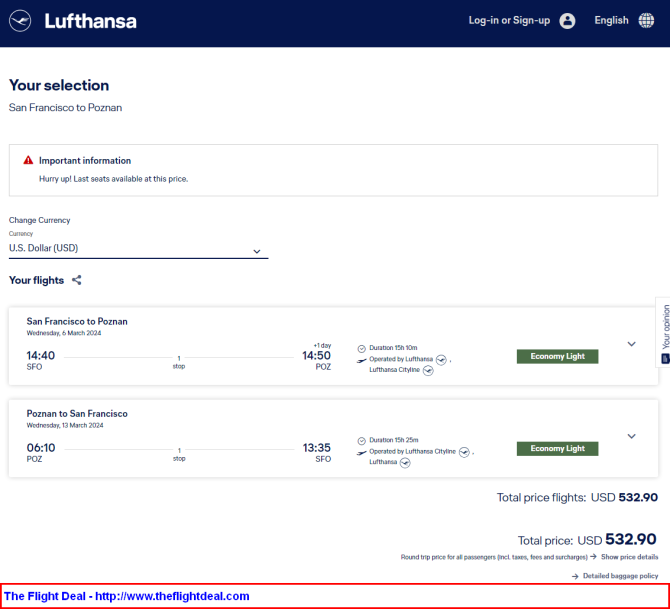Click the airplane icon beside return operator
This screenshot has height=609, width=670.
pos(361,453)
